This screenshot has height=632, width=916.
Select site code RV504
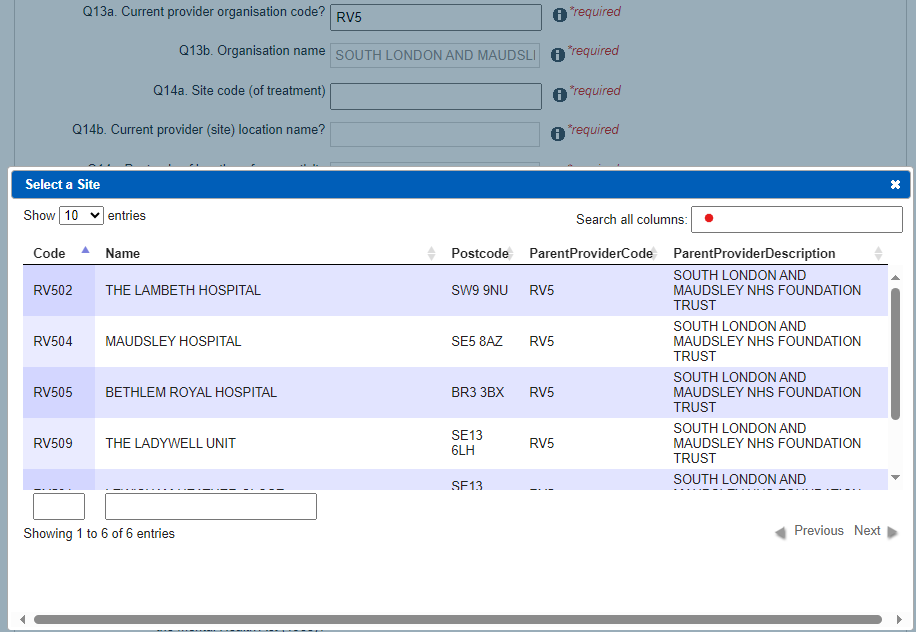53,341
